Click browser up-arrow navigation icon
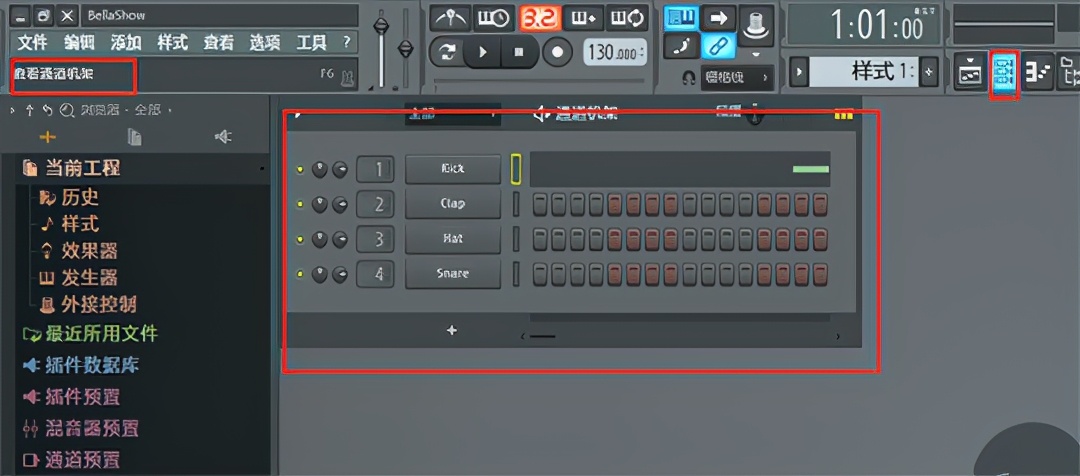The image size is (1080, 476). tap(29, 110)
